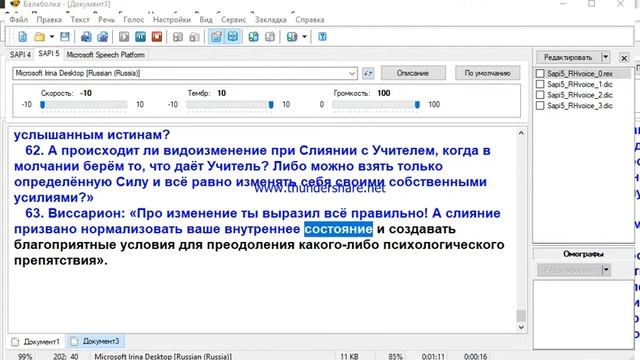This screenshot has width=640, height=360.
Task: Enable Sapi5_RHvoice_0.rex dictionary checkbox
Action: (540, 73)
